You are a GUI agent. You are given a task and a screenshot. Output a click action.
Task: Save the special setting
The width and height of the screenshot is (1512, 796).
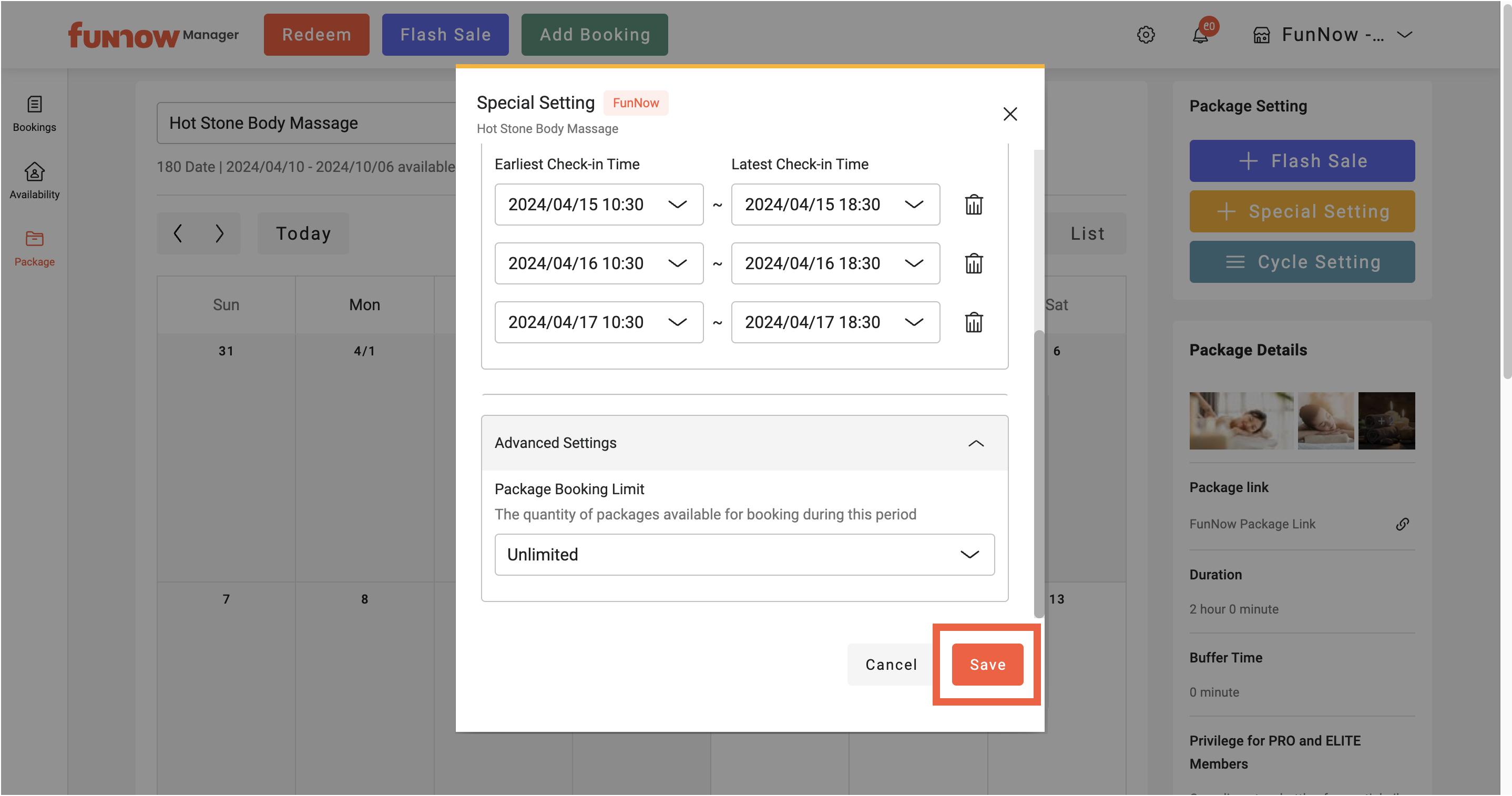(987, 665)
